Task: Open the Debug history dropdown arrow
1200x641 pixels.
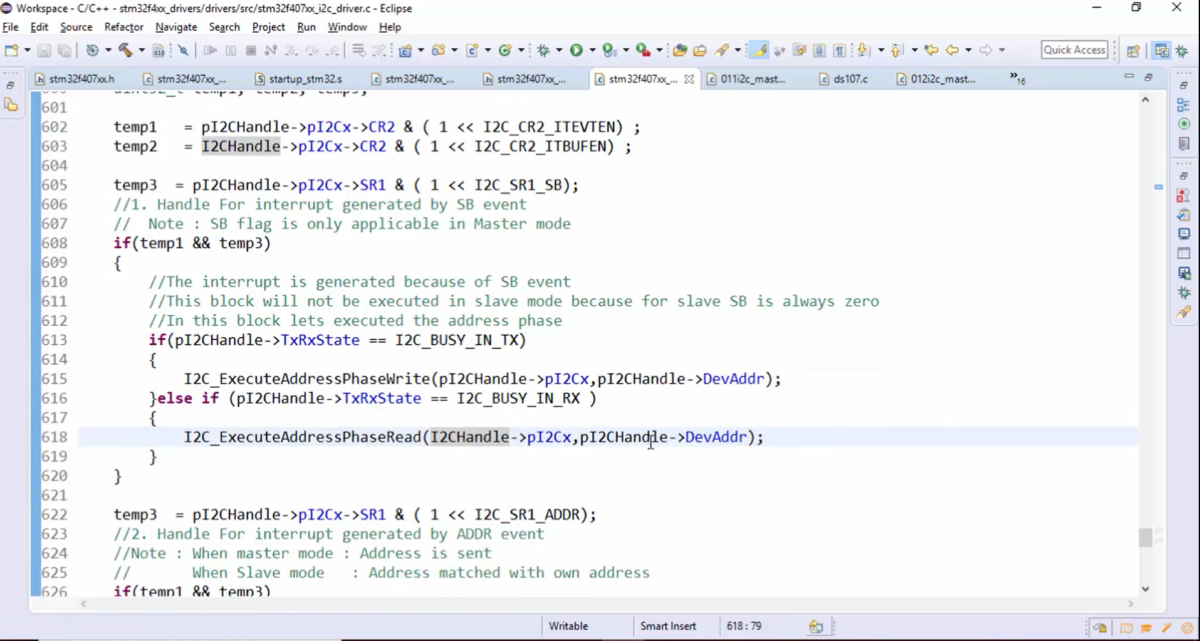Action: pyautogui.click(x=560, y=50)
